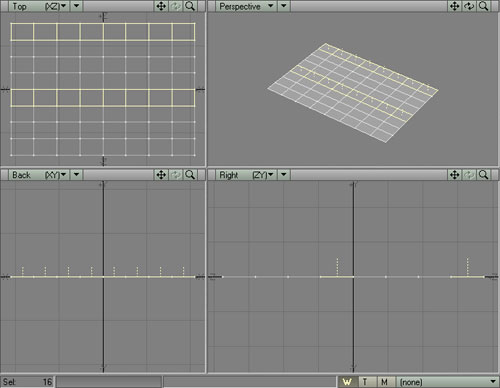Toggle the W weight map button
This screenshot has height=388, width=500.
pos(348,382)
